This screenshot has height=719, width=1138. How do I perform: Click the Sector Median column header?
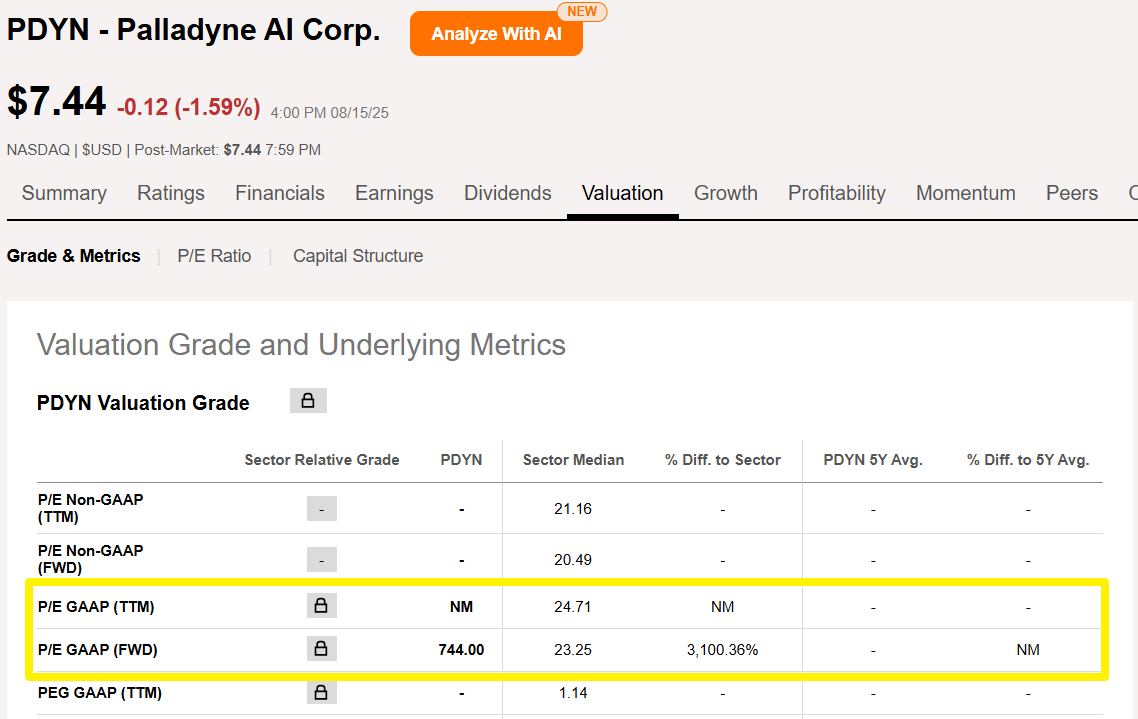click(x=573, y=460)
